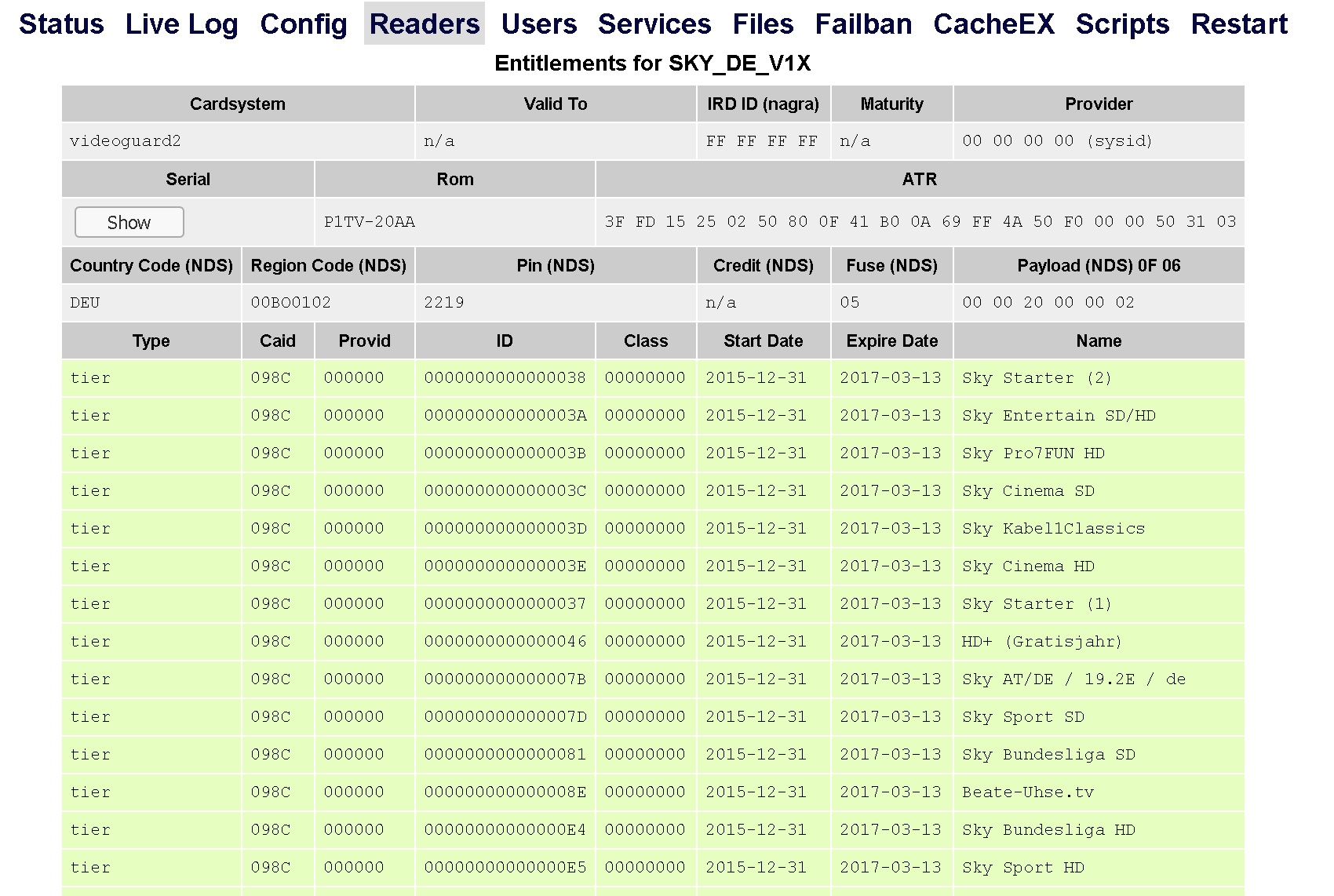Click the Payload value 00 00 20 00 00 02
Screen dimensions: 1334x896
(1048, 303)
